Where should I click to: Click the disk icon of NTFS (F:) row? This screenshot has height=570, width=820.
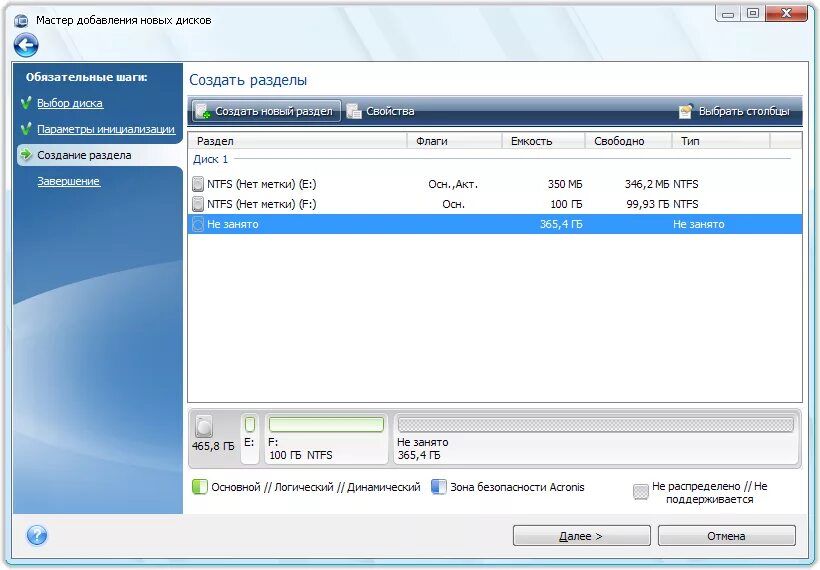(198, 203)
